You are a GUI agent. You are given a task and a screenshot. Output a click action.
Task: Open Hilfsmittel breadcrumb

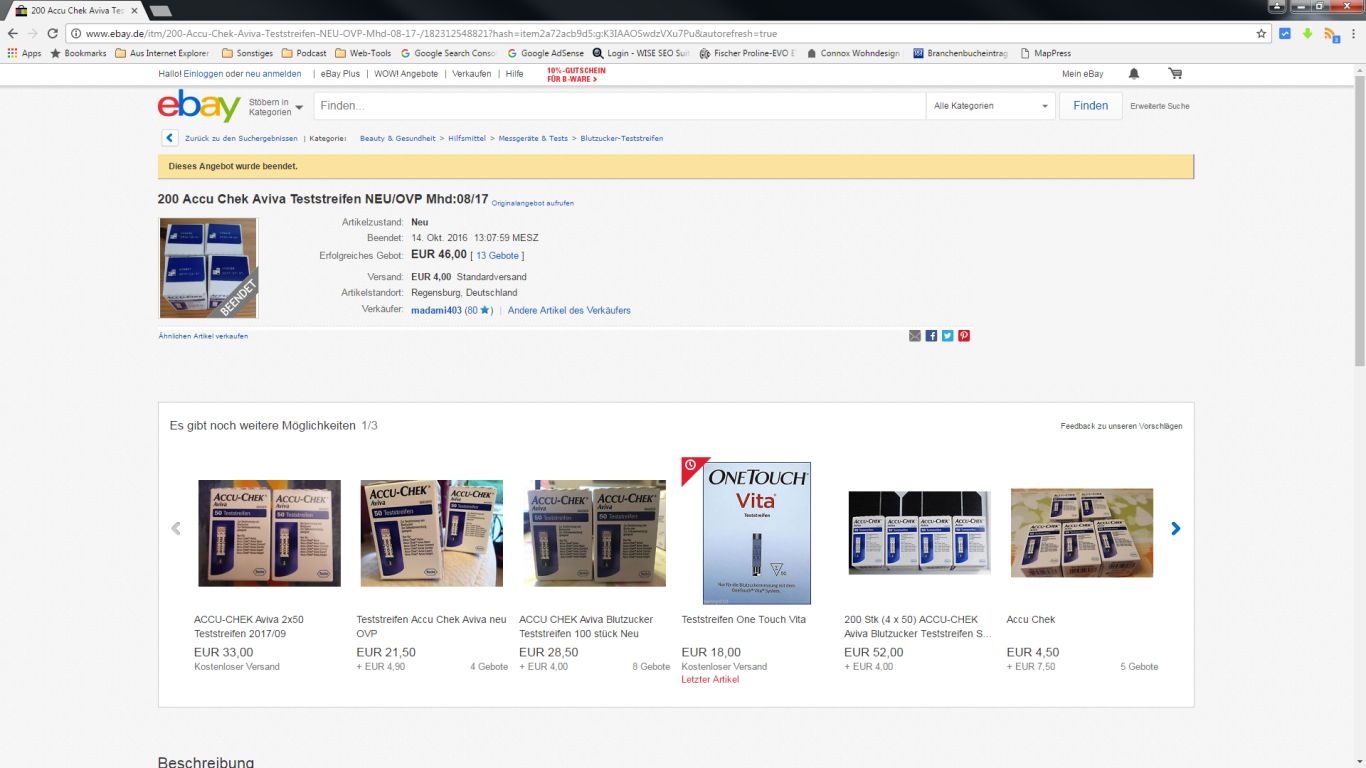coord(467,138)
